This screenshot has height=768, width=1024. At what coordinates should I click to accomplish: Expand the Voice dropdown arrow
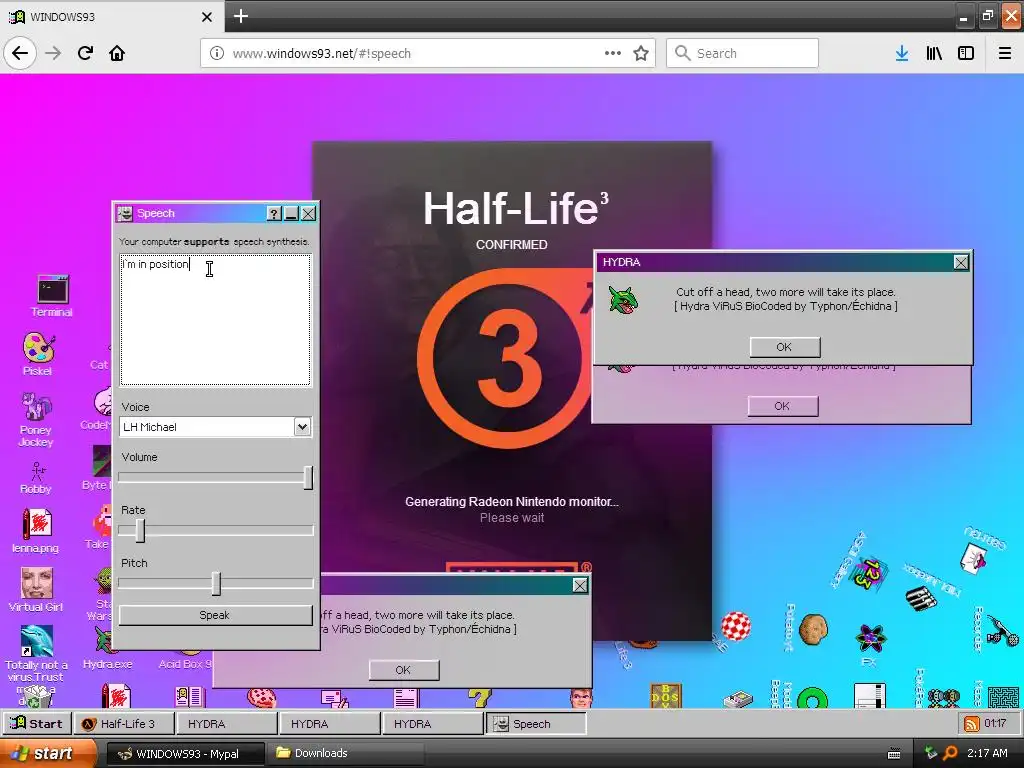tap(302, 427)
